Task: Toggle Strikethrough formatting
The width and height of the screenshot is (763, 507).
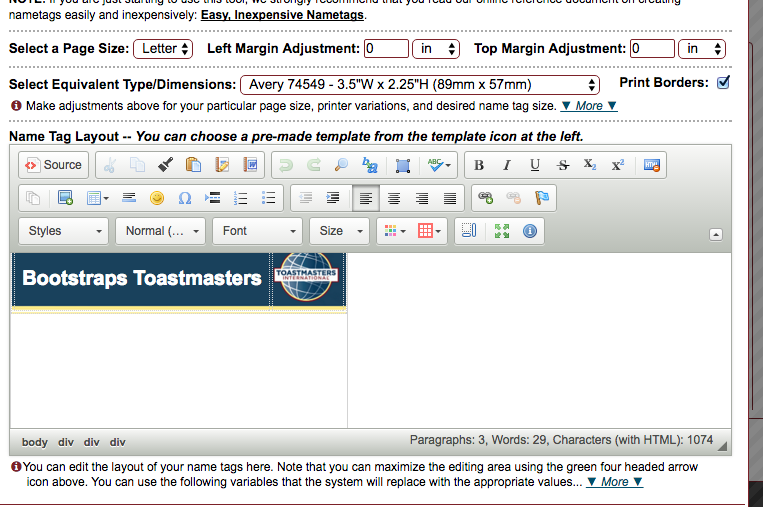Action: tap(563, 165)
